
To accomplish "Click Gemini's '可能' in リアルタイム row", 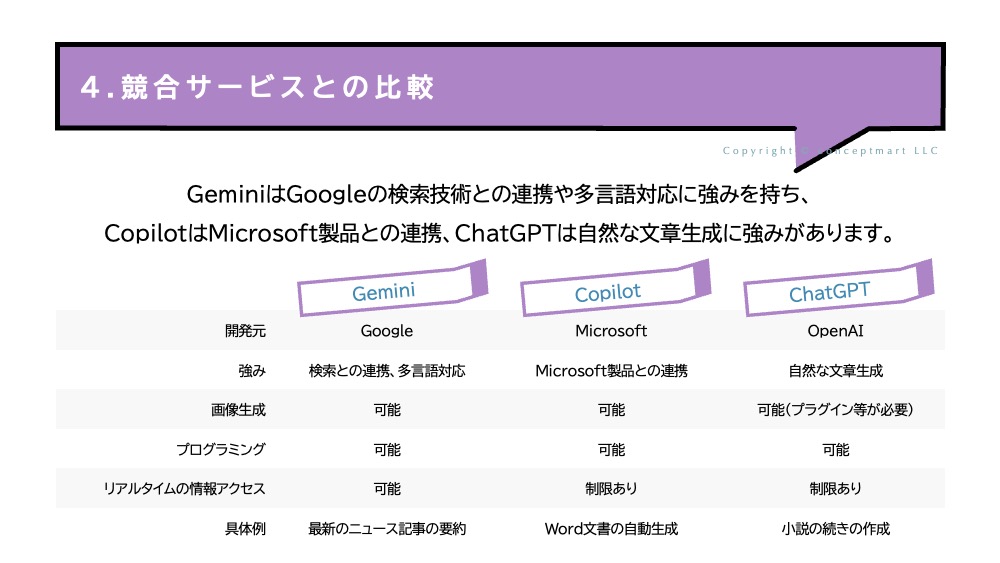I will pyautogui.click(x=387, y=489).
